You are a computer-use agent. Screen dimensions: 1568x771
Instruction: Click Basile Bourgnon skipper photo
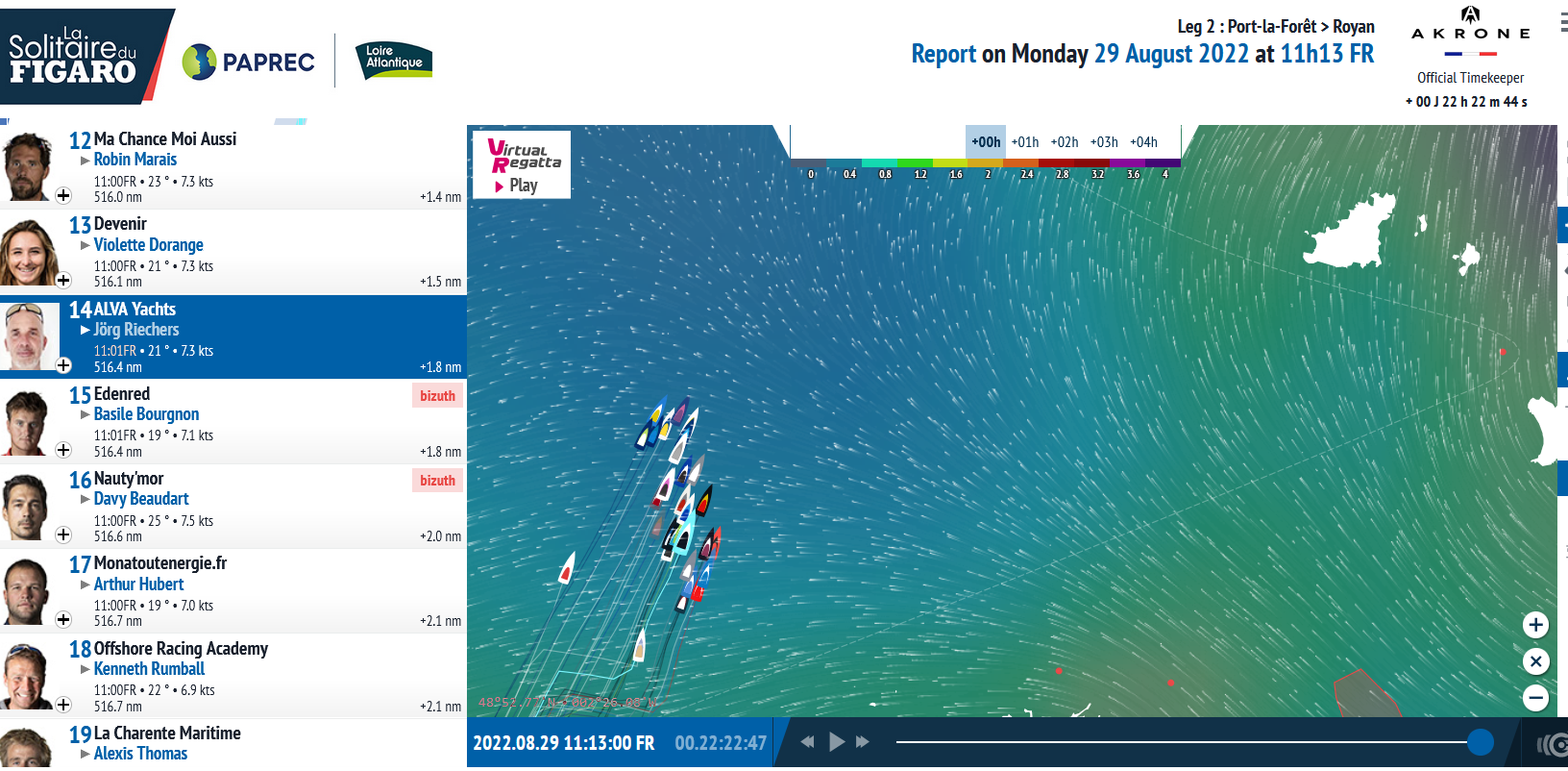click(26, 422)
